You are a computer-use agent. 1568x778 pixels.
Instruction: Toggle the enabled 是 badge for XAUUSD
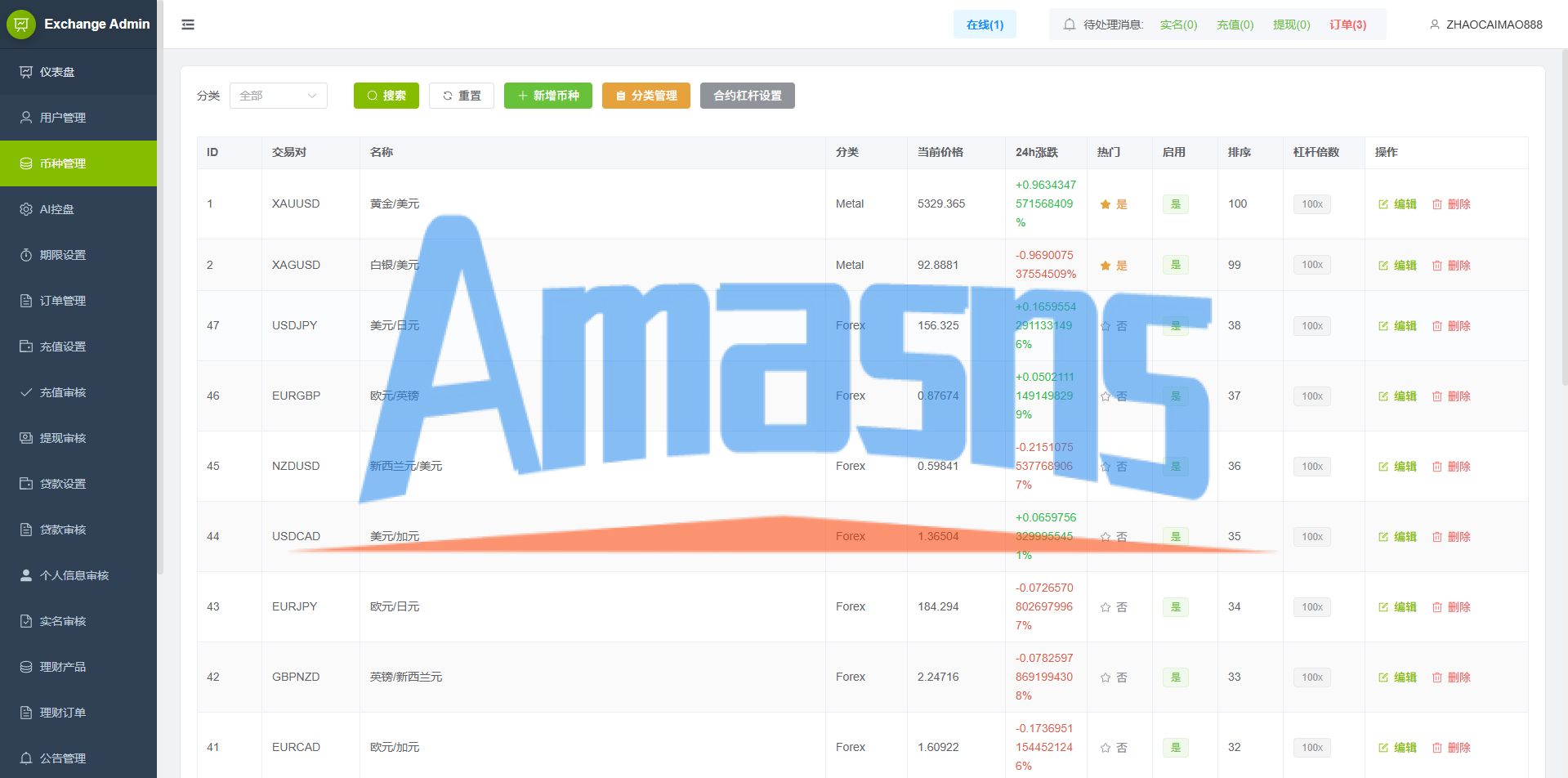click(1176, 204)
